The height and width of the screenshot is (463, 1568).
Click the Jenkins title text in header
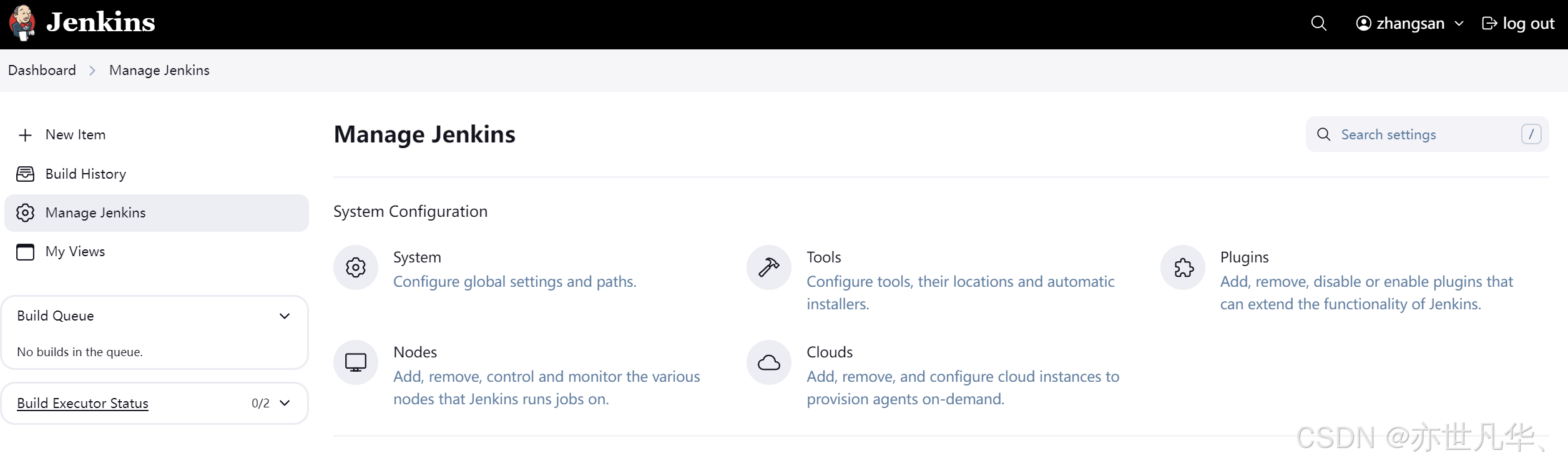click(x=100, y=22)
